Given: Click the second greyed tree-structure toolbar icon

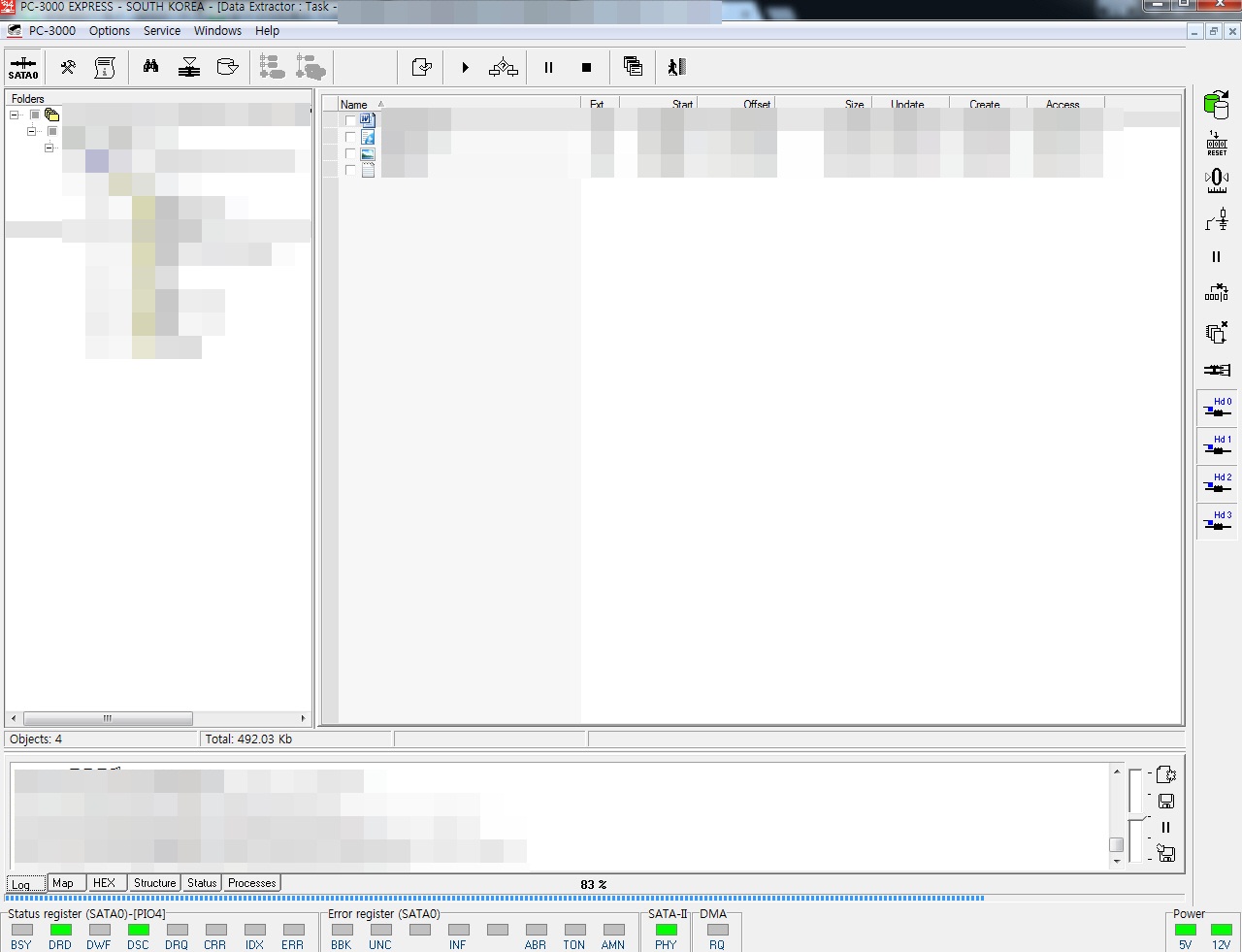Looking at the screenshot, I should coord(310,67).
